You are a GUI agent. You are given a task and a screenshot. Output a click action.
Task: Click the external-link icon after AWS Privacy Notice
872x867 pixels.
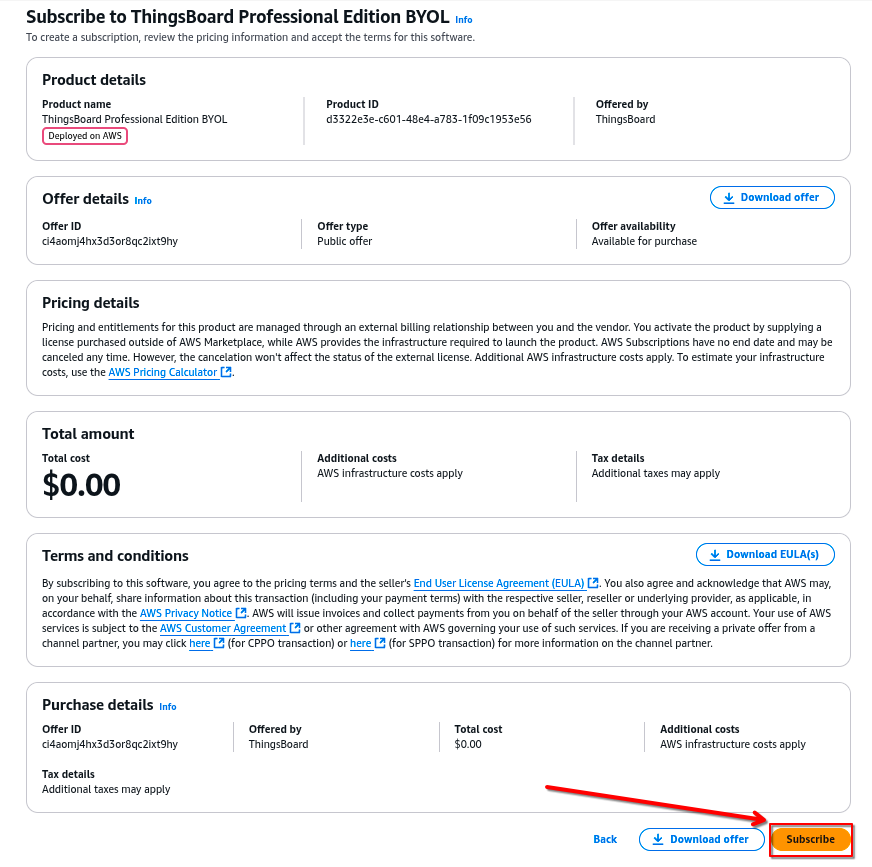pos(241,613)
